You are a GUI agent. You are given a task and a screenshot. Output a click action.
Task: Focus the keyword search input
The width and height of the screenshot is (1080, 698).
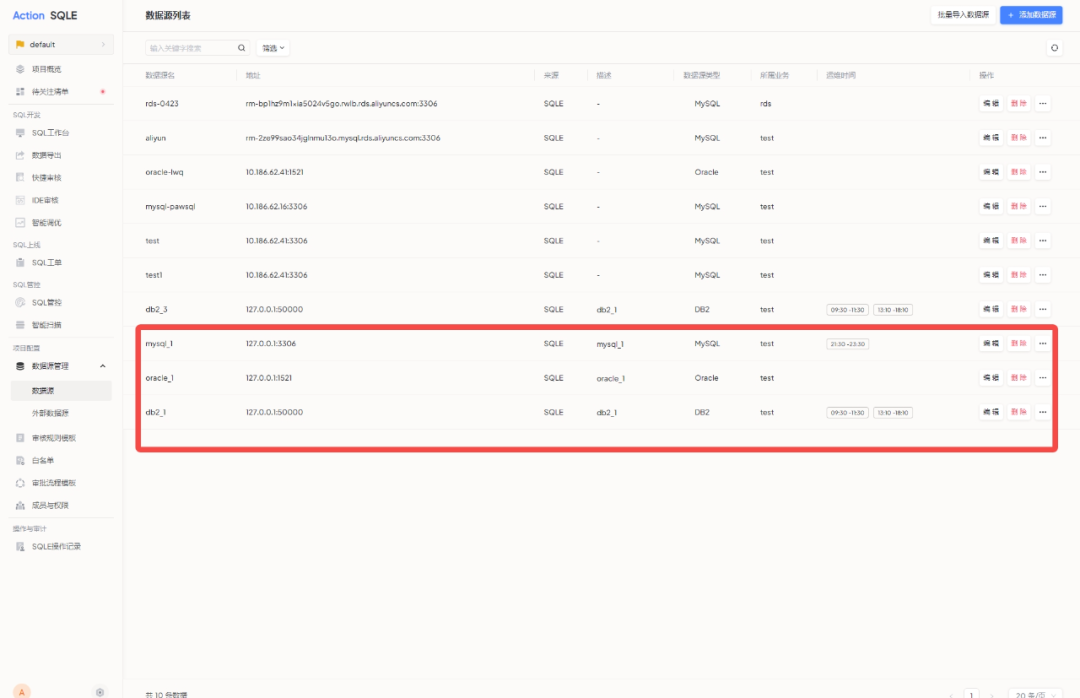[191, 48]
